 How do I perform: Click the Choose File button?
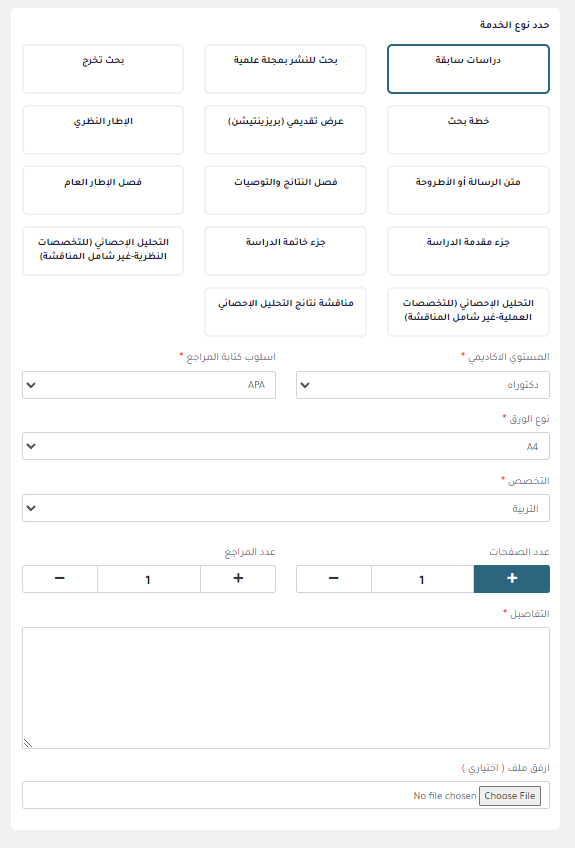[510, 796]
